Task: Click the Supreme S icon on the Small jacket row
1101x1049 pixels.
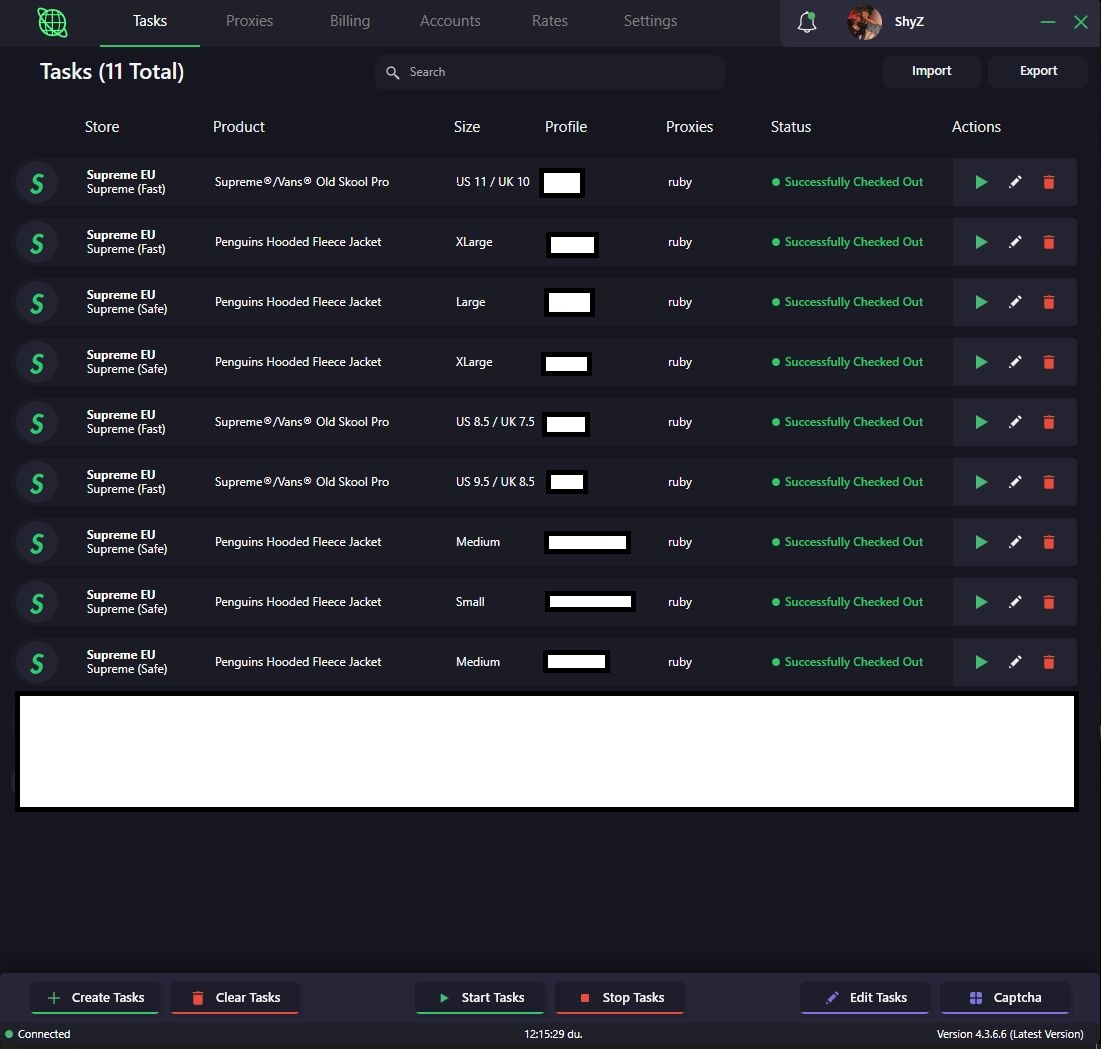Action: (x=37, y=602)
